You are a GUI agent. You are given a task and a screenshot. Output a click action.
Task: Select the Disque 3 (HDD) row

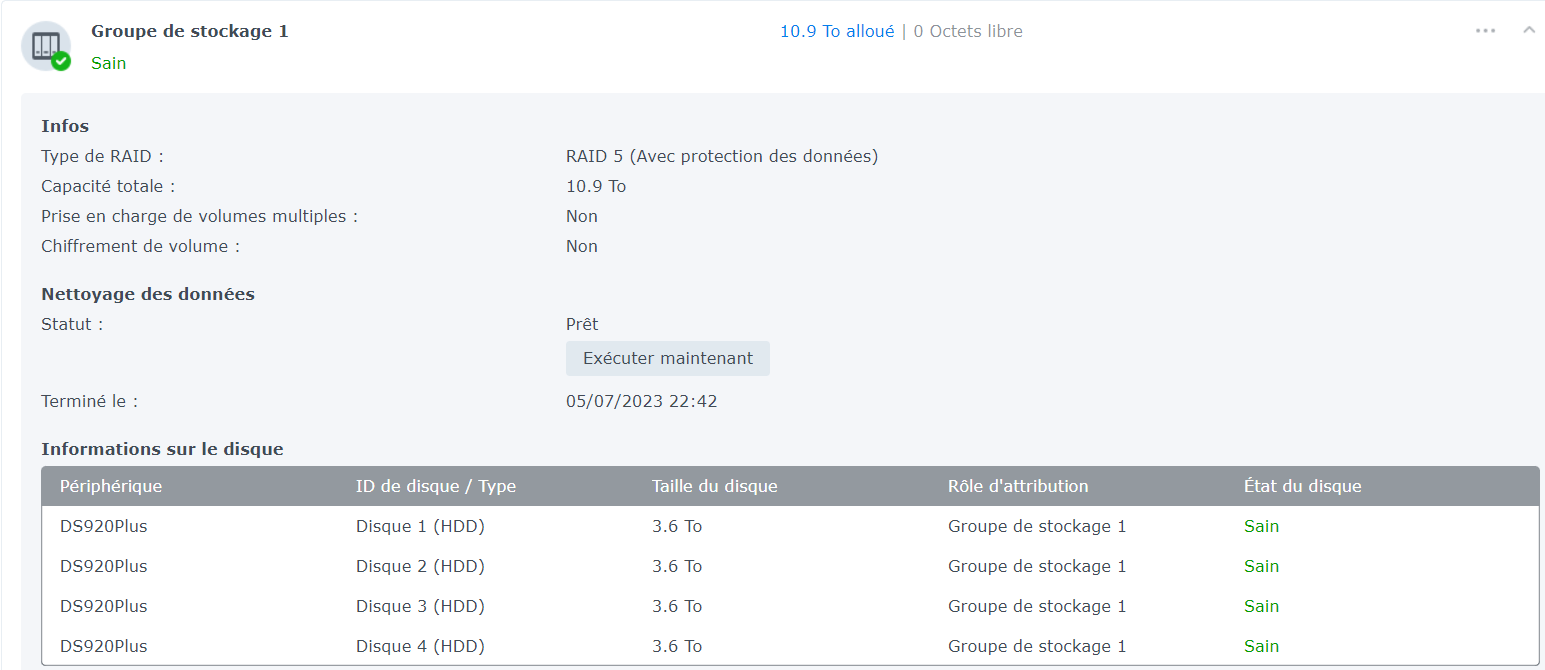coord(420,606)
